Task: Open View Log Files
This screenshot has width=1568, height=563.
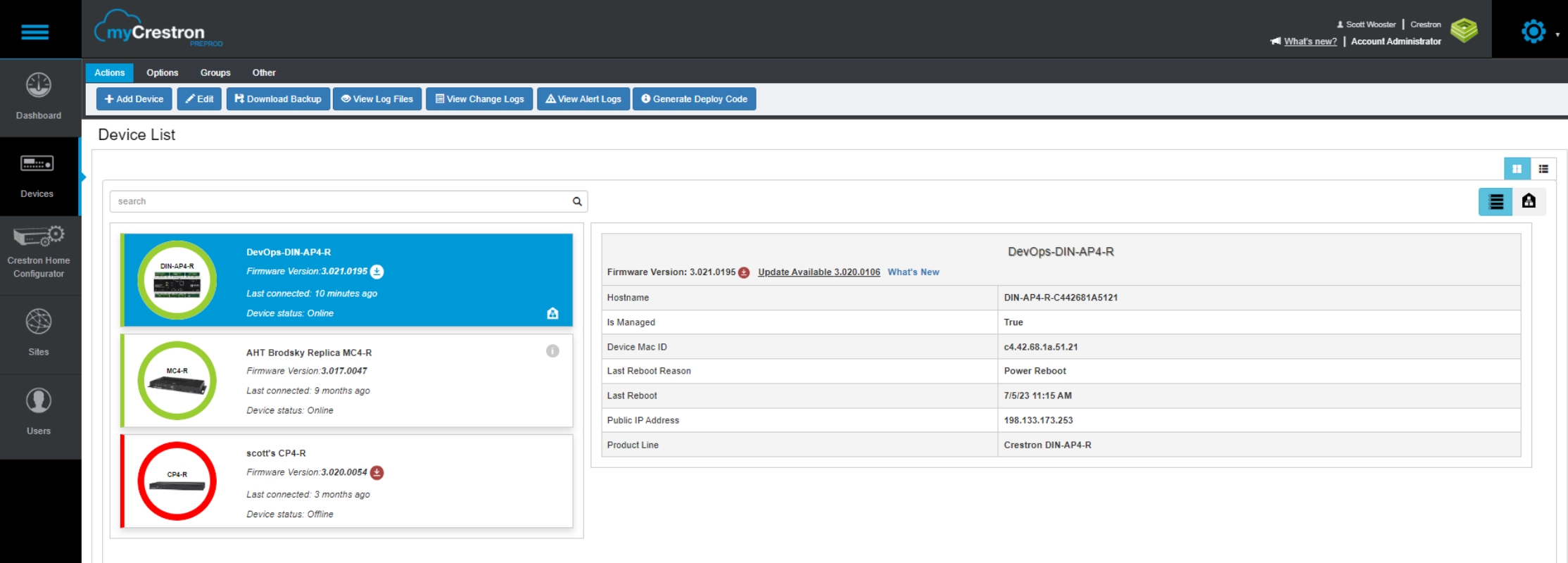Action: tap(377, 99)
